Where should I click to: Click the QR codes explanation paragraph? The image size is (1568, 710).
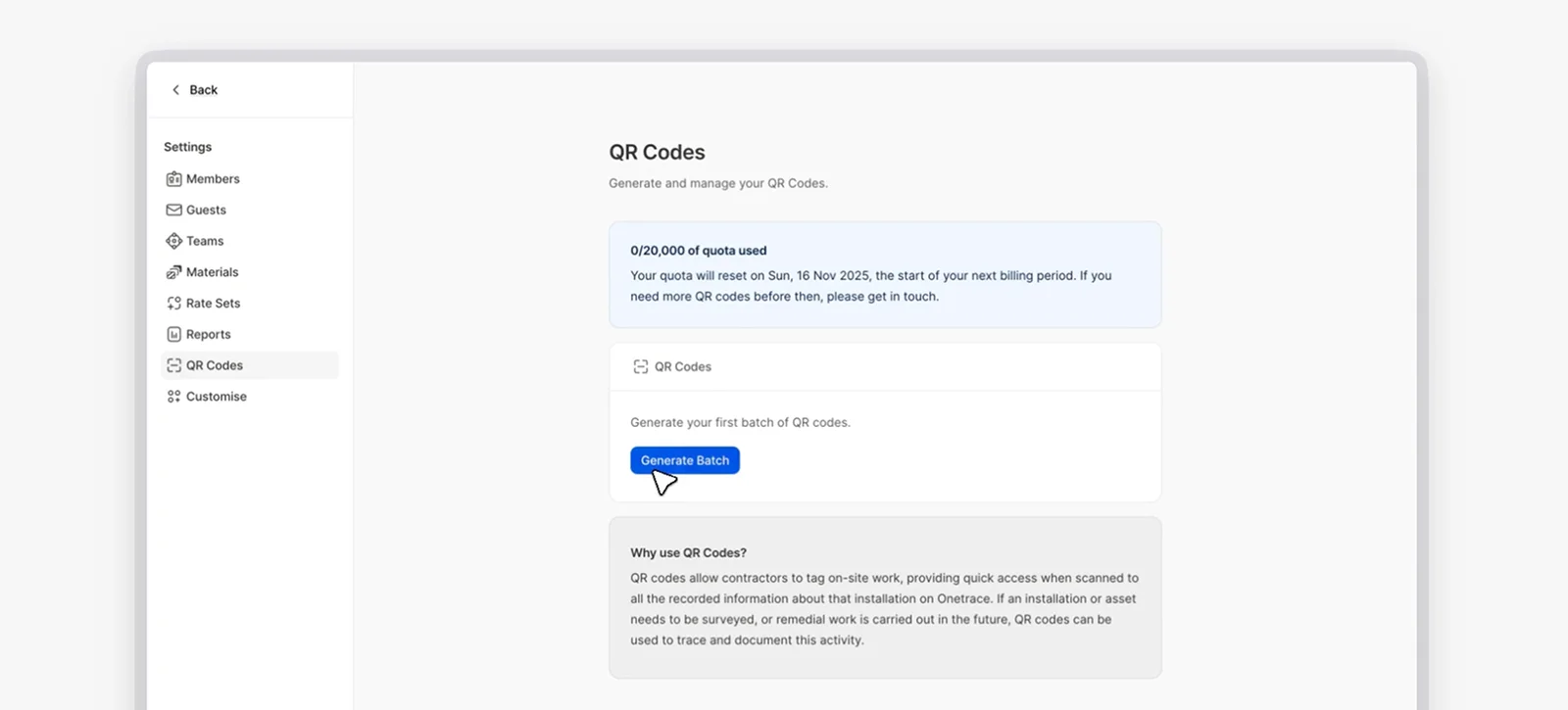pyautogui.click(x=884, y=609)
